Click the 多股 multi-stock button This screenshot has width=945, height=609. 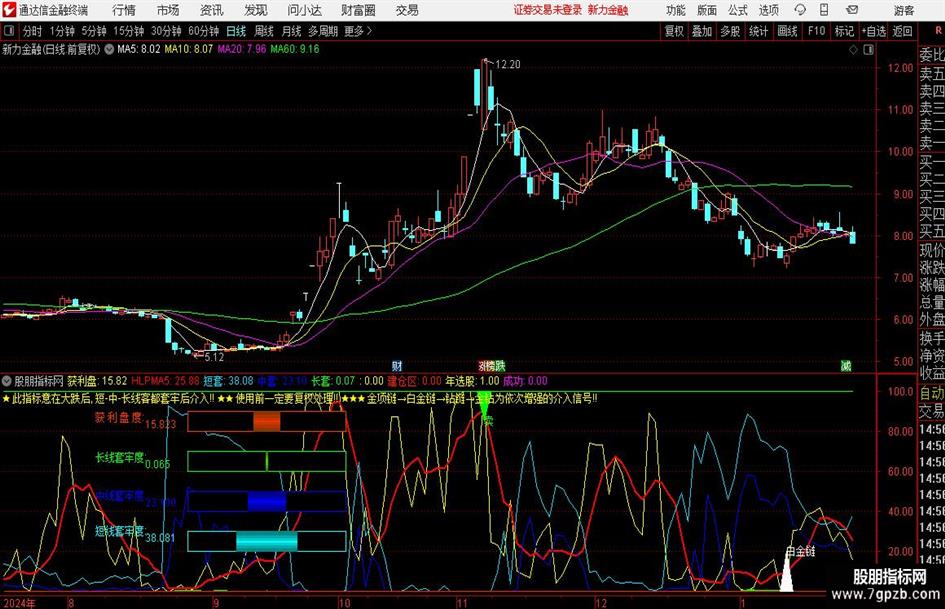pyautogui.click(x=730, y=31)
